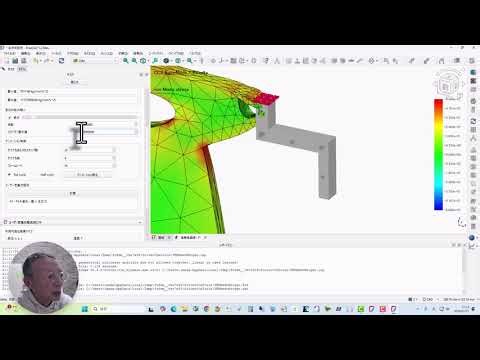The width and height of the screenshot is (480, 360).
Task: Select the Full cycle radio button
Action: [10, 175]
